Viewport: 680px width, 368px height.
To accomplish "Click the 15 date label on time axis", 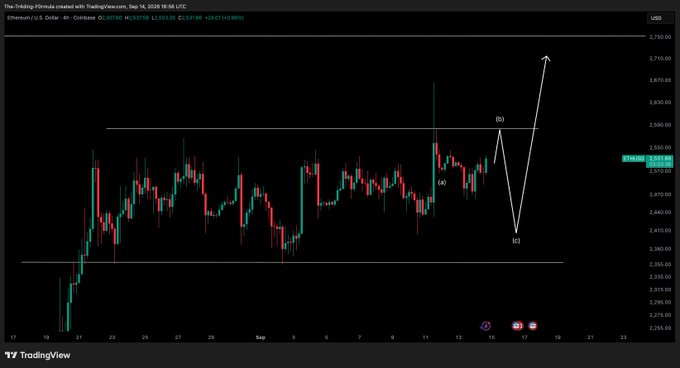I will click(491, 337).
